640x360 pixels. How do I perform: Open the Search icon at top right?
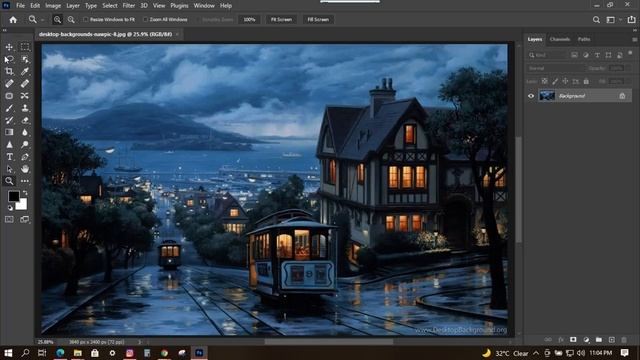[596, 20]
